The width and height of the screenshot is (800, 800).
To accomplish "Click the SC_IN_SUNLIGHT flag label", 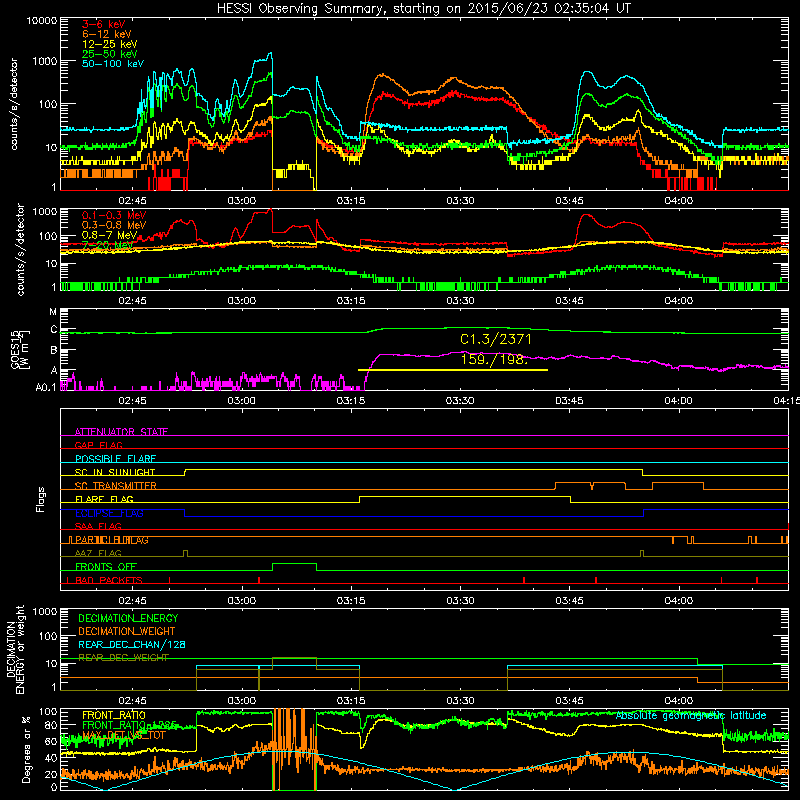I will click(x=115, y=472).
